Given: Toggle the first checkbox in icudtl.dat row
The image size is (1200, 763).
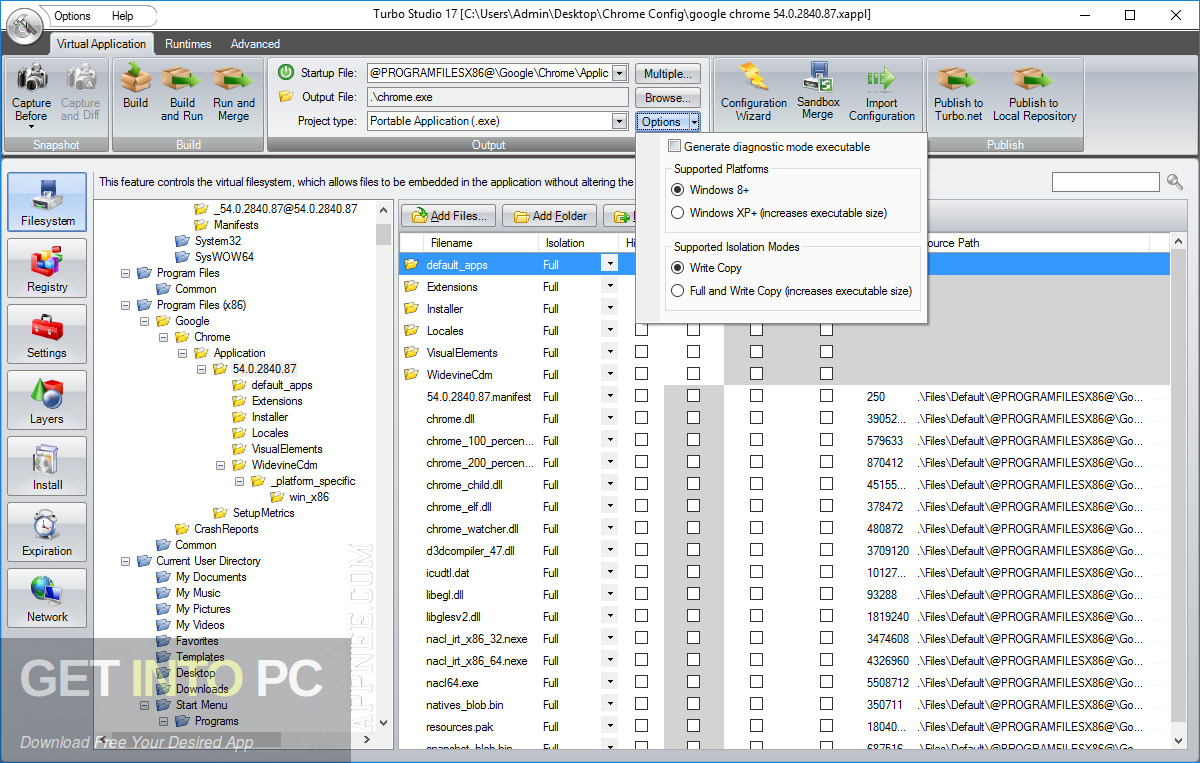Looking at the screenshot, I should click(641, 573).
